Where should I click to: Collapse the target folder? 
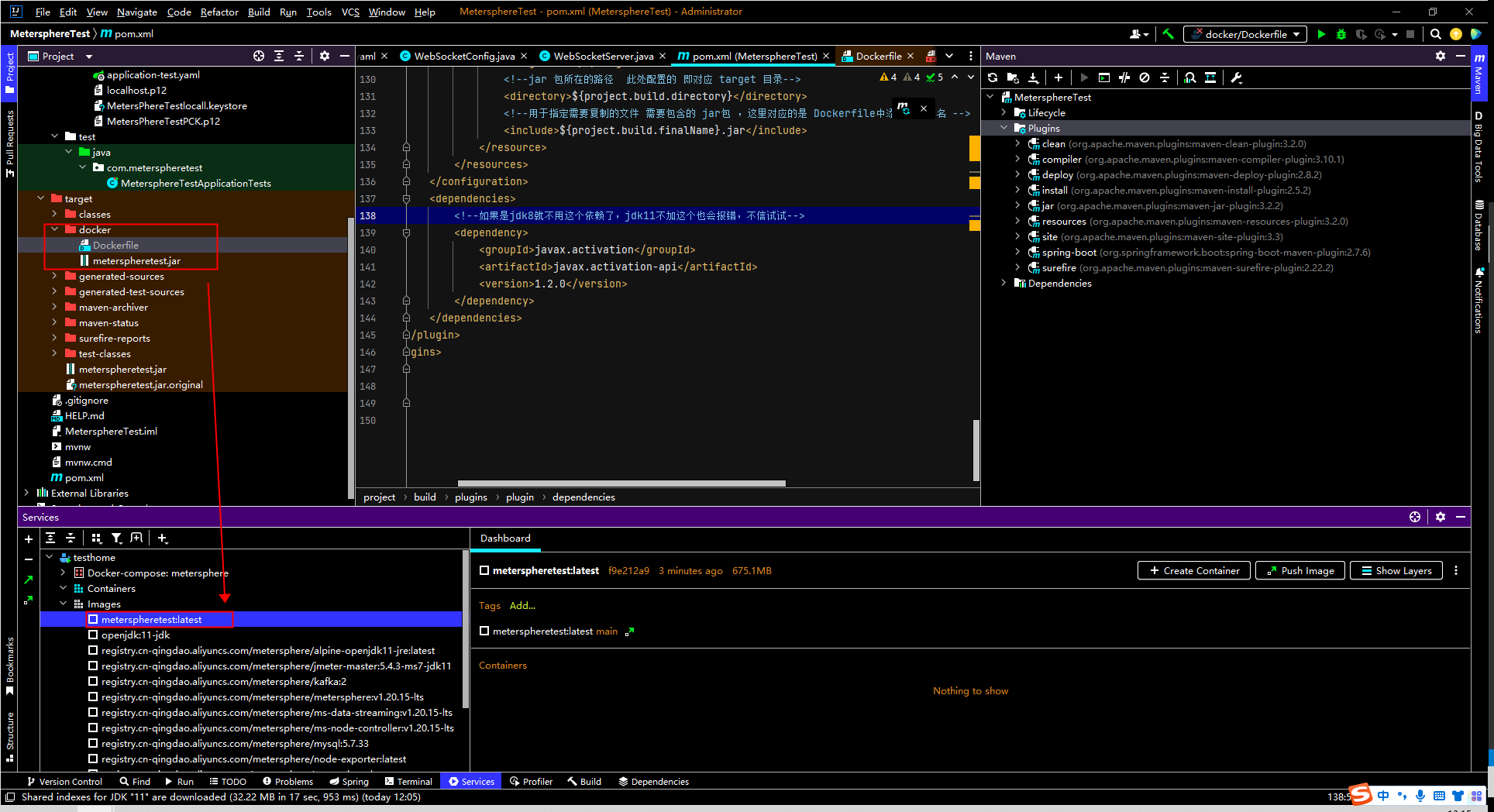(41, 198)
